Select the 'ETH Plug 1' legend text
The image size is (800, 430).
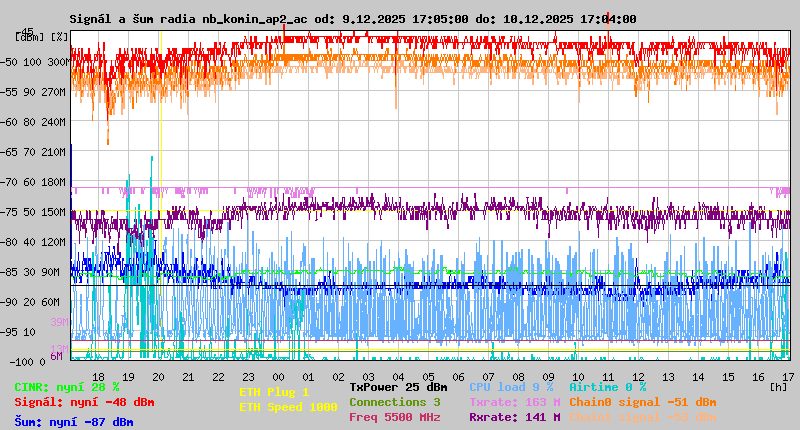[x=274, y=392]
